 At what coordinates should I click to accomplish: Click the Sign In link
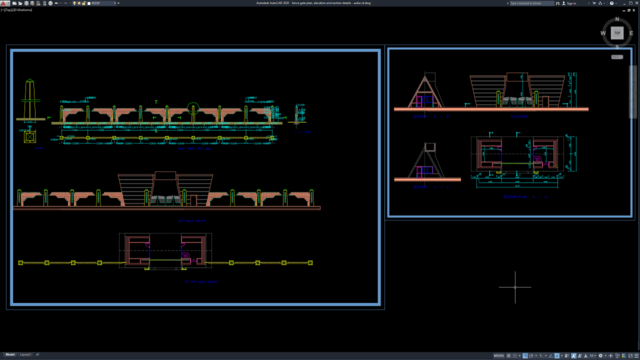pyautogui.click(x=571, y=3)
